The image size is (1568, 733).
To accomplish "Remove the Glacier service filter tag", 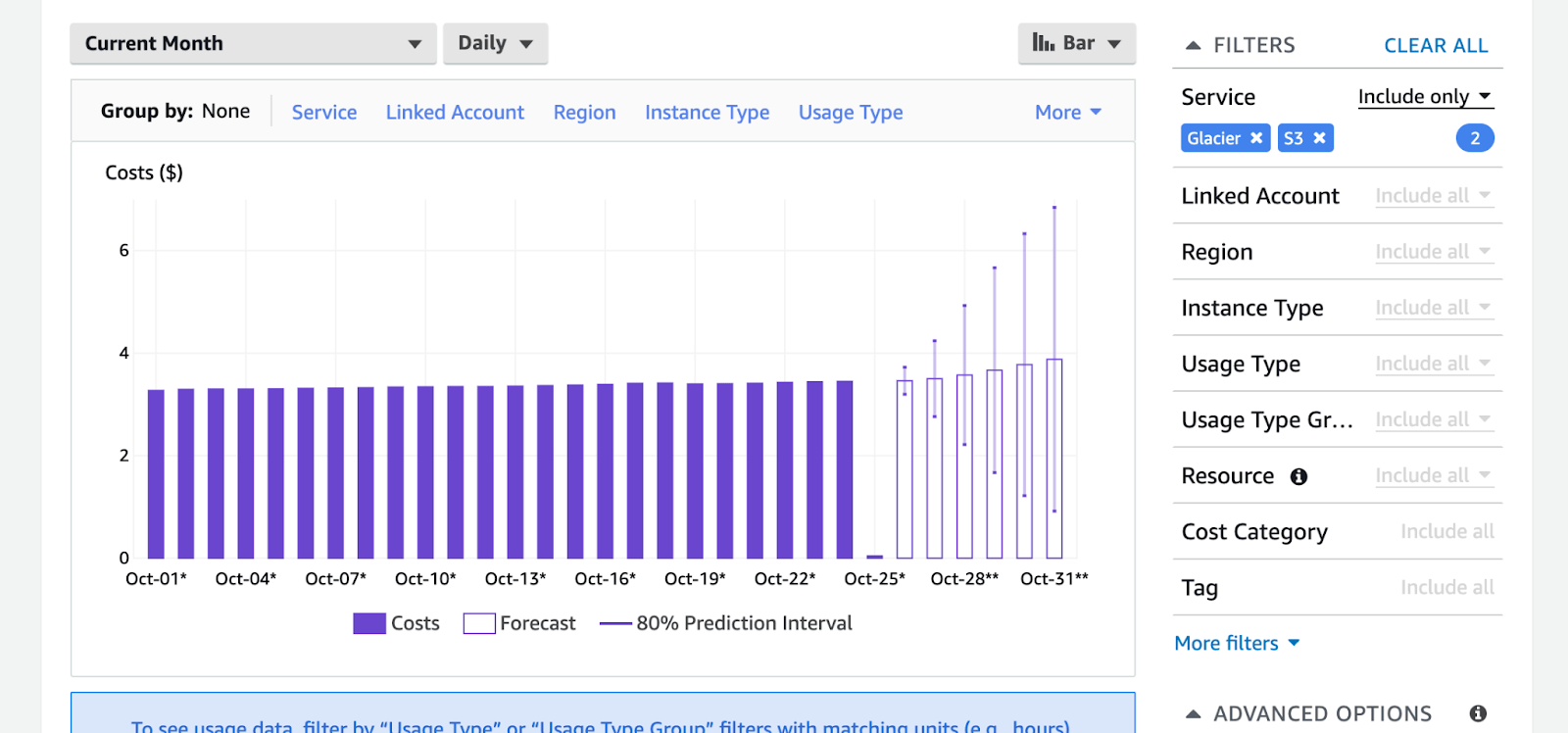I will pyautogui.click(x=1256, y=138).
